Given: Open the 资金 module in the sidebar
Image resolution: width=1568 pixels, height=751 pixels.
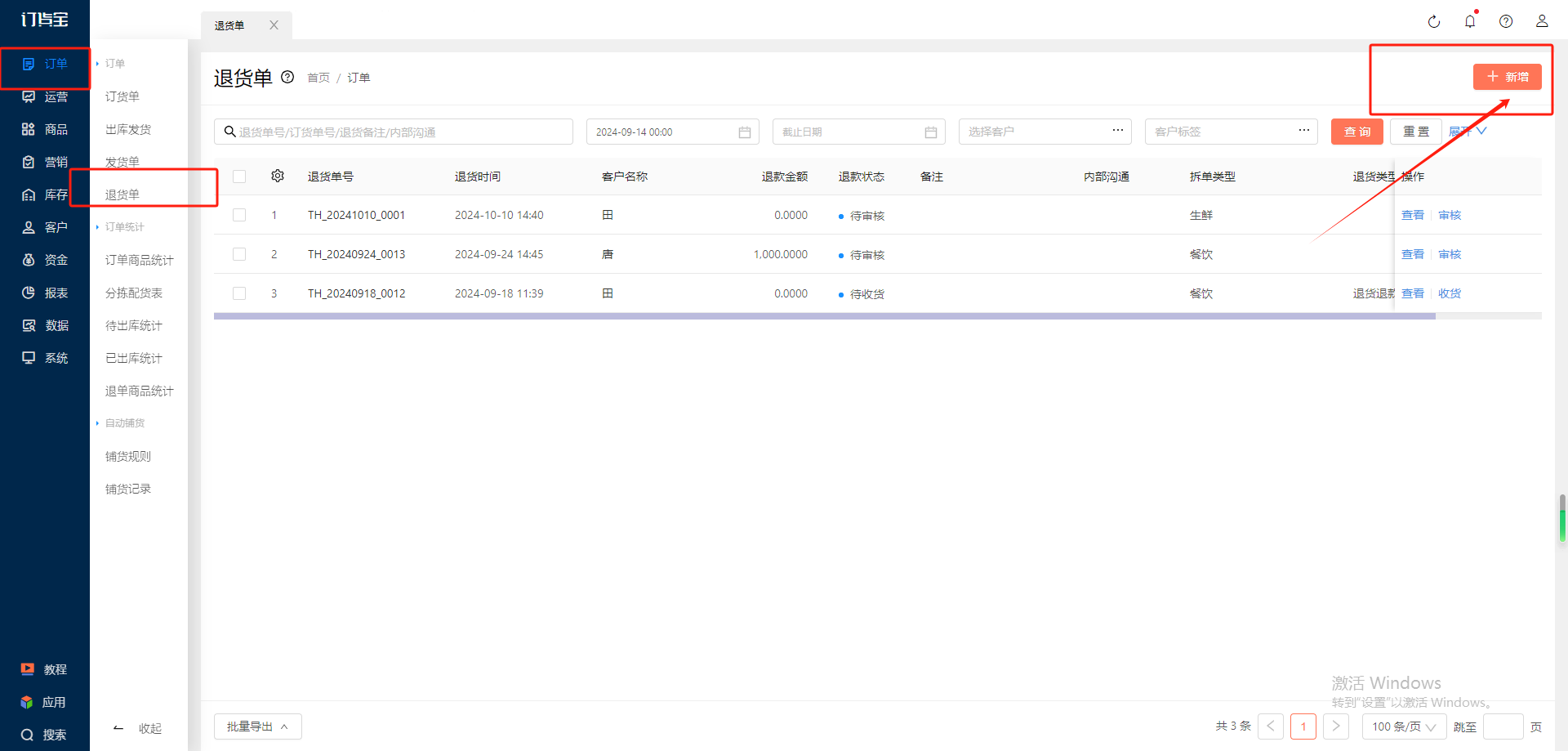Looking at the screenshot, I should (45, 260).
